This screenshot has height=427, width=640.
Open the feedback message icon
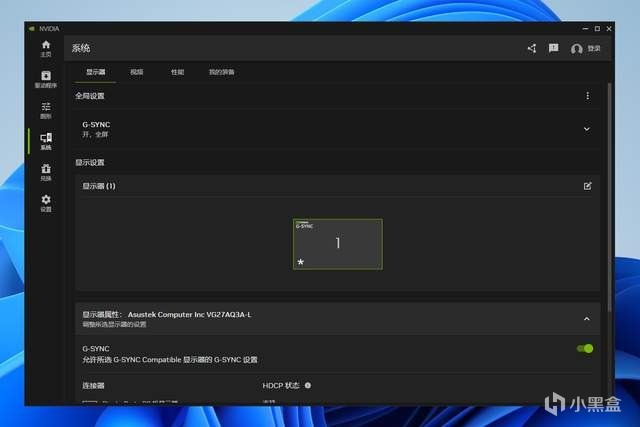(x=553, y=48)
